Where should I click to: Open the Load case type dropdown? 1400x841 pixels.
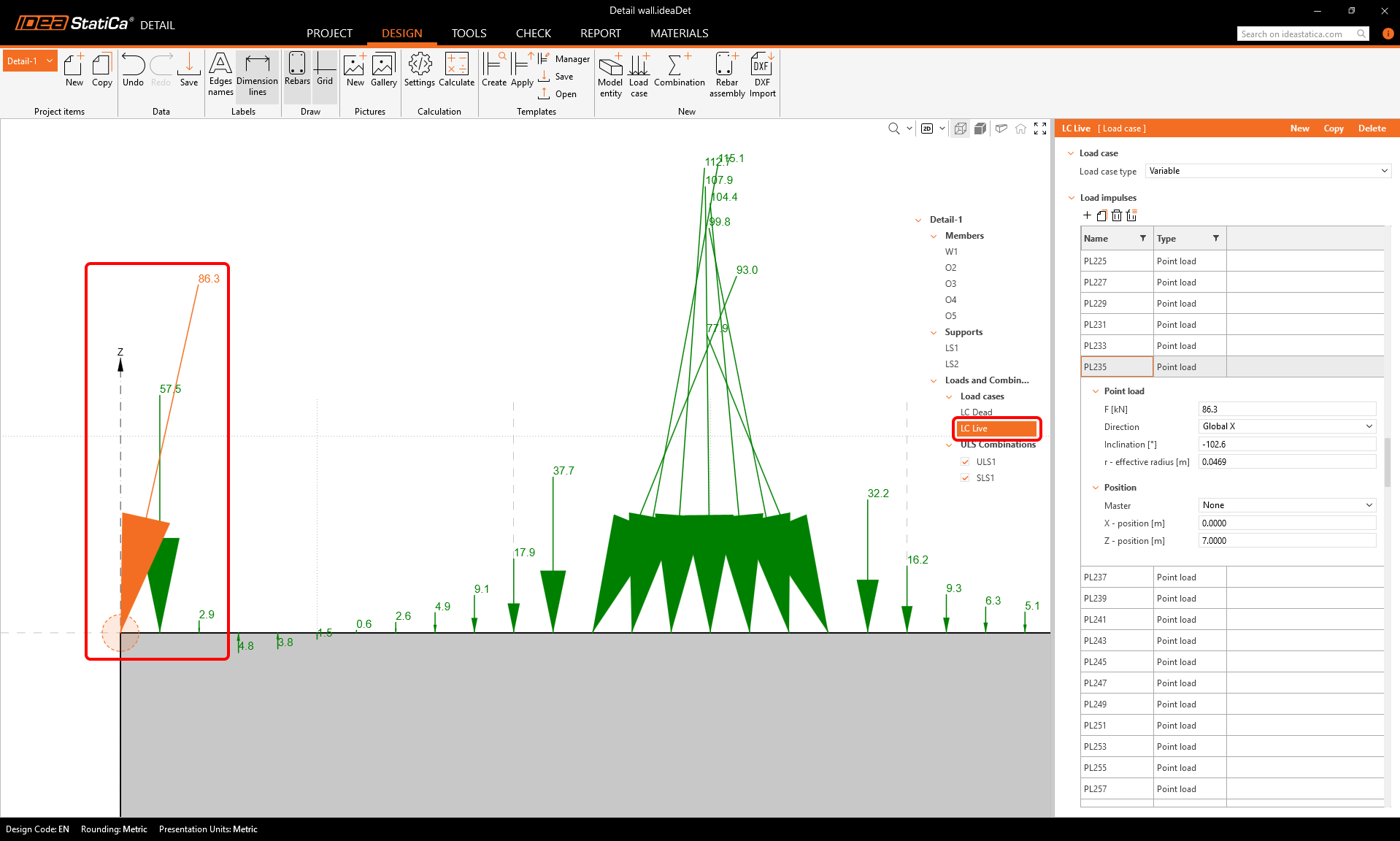(1268, 171)
